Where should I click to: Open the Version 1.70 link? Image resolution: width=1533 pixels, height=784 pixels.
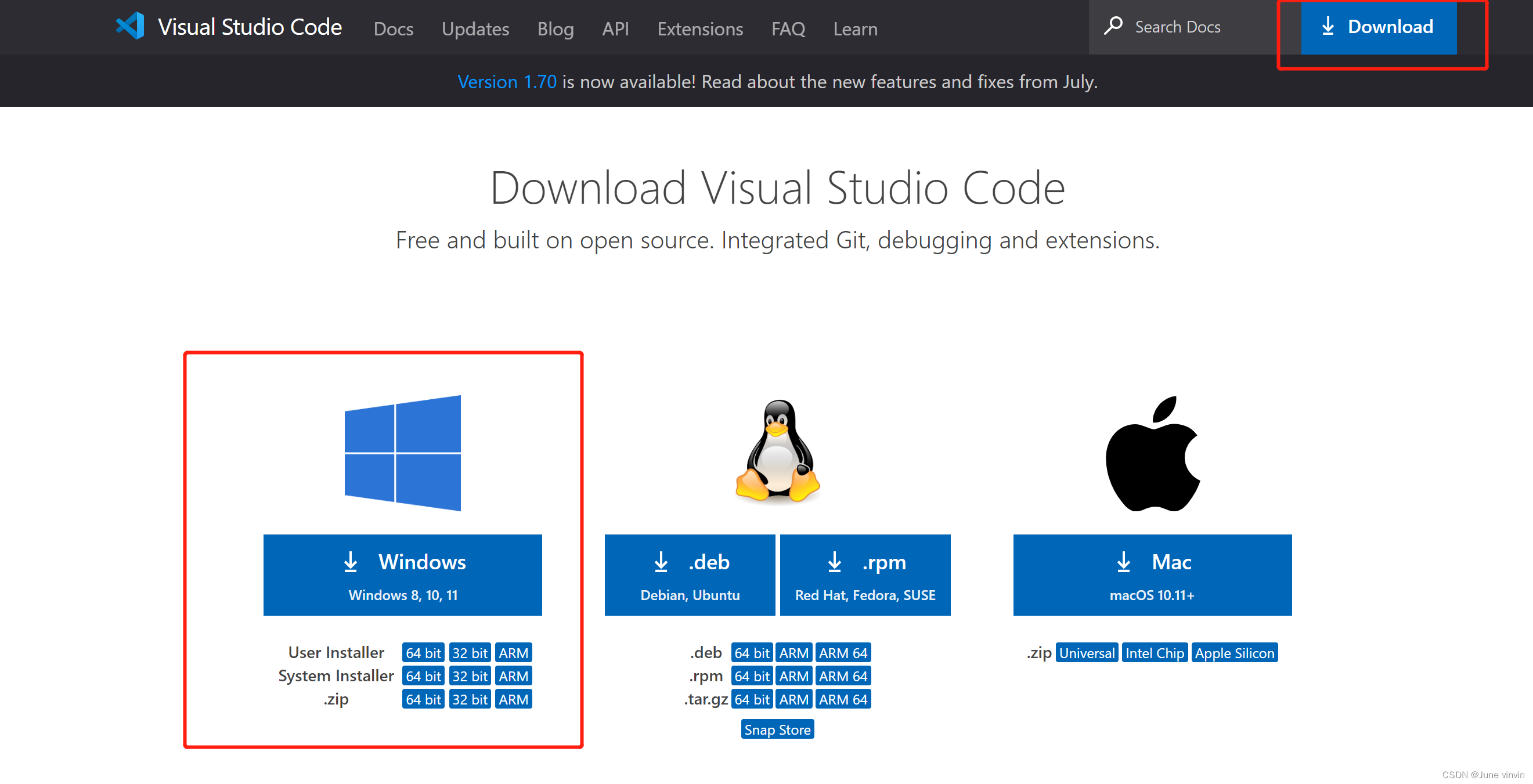506,81
